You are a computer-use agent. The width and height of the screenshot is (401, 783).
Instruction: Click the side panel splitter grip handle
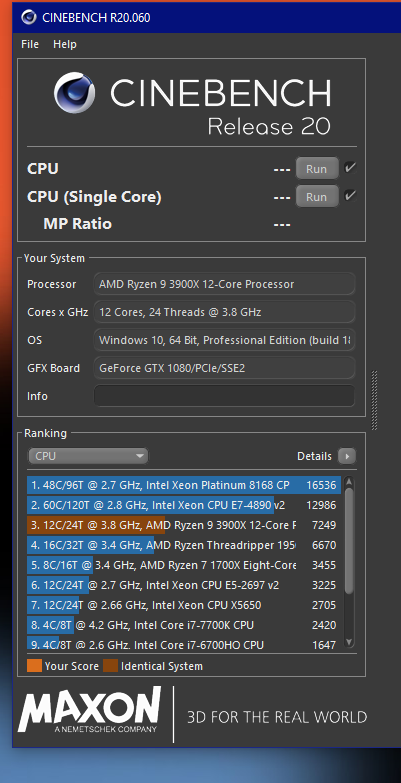pos(375,399)
